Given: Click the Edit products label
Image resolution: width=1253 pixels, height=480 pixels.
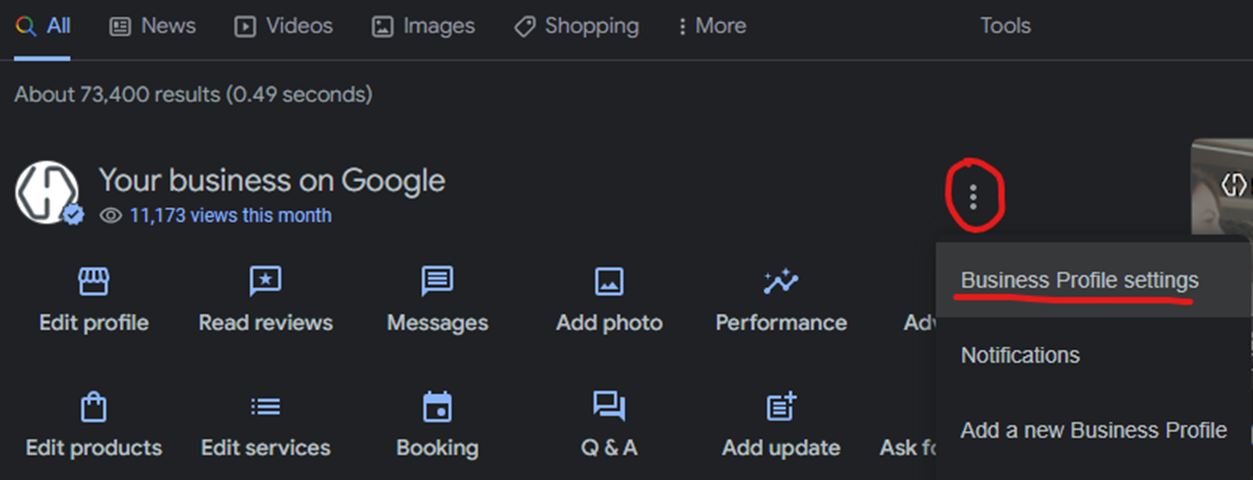Looking at the screenshot, I should 94,447.
